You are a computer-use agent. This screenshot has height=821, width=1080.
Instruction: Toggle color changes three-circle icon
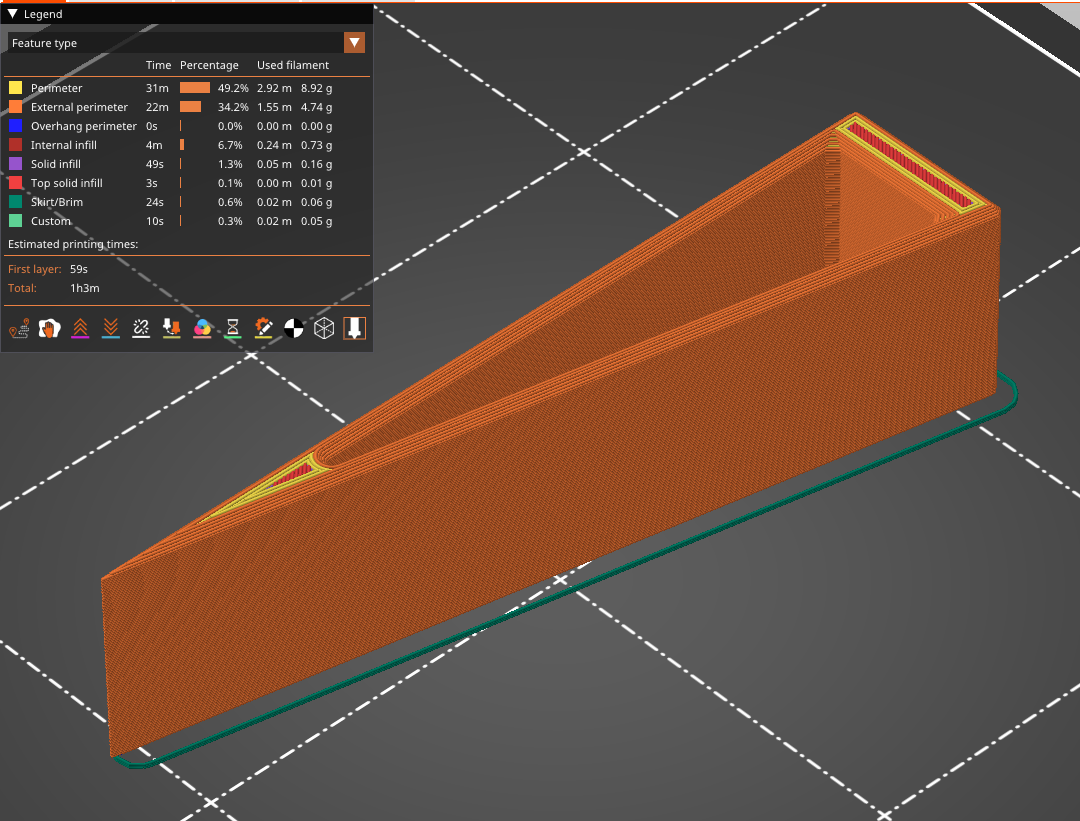tap(202, 329)
